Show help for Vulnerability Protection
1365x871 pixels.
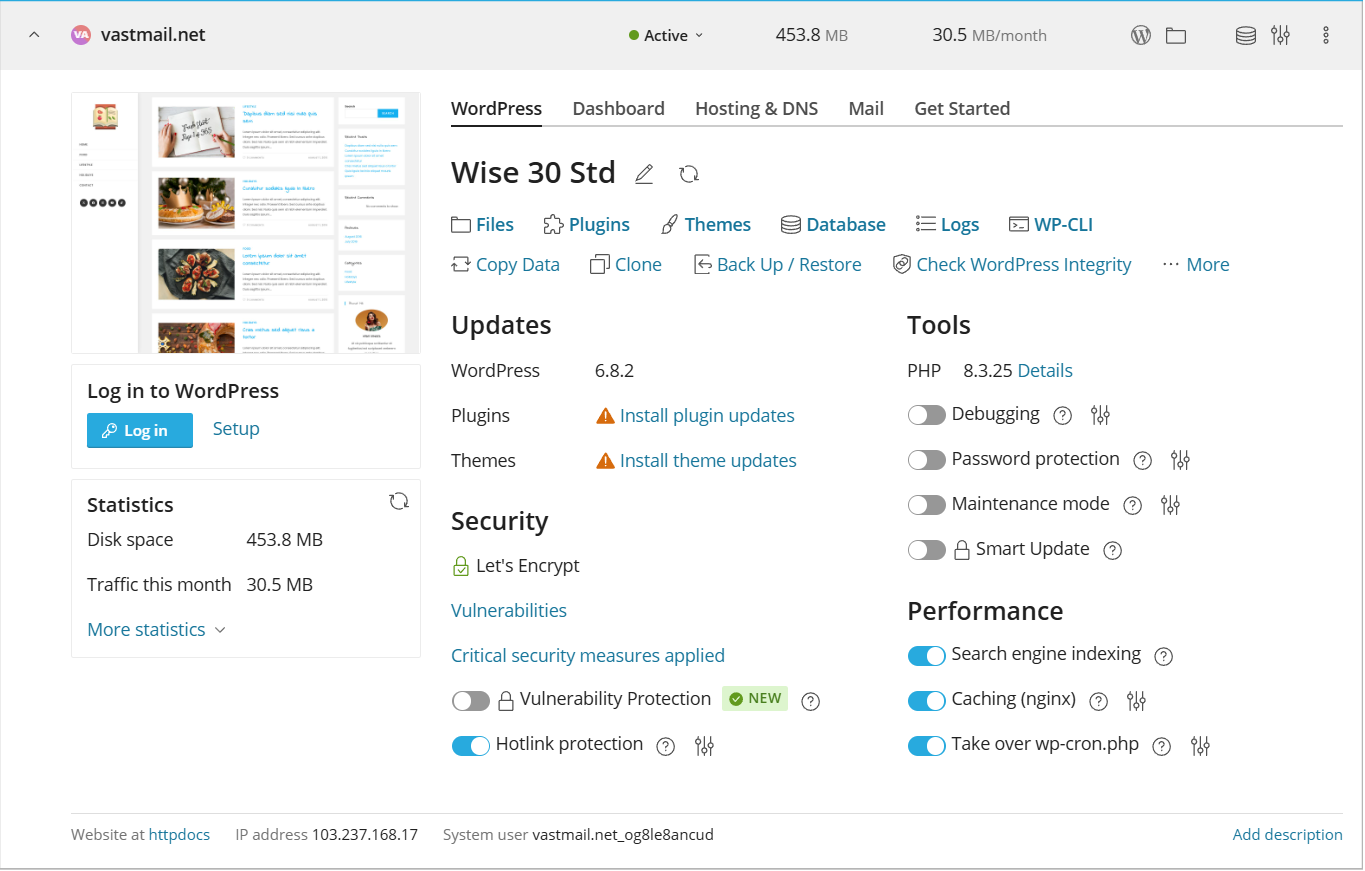coord(811,701)
